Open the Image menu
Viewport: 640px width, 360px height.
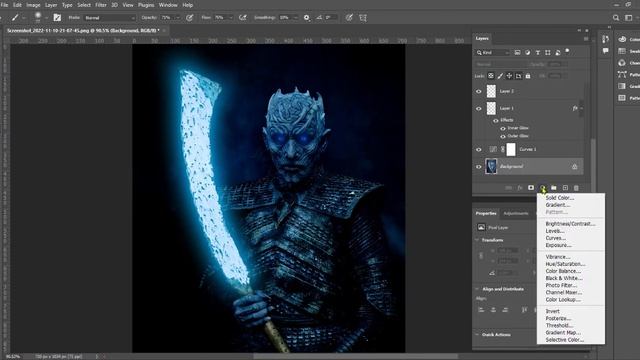tap(33, 5)
